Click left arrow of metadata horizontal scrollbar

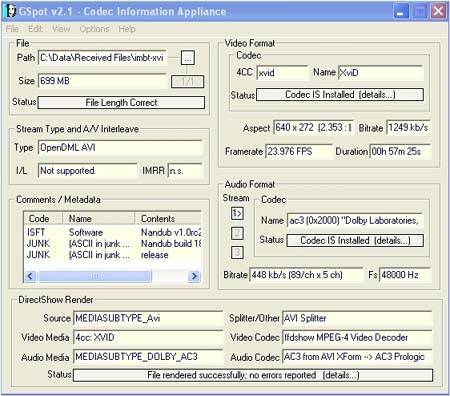(30, 276)
